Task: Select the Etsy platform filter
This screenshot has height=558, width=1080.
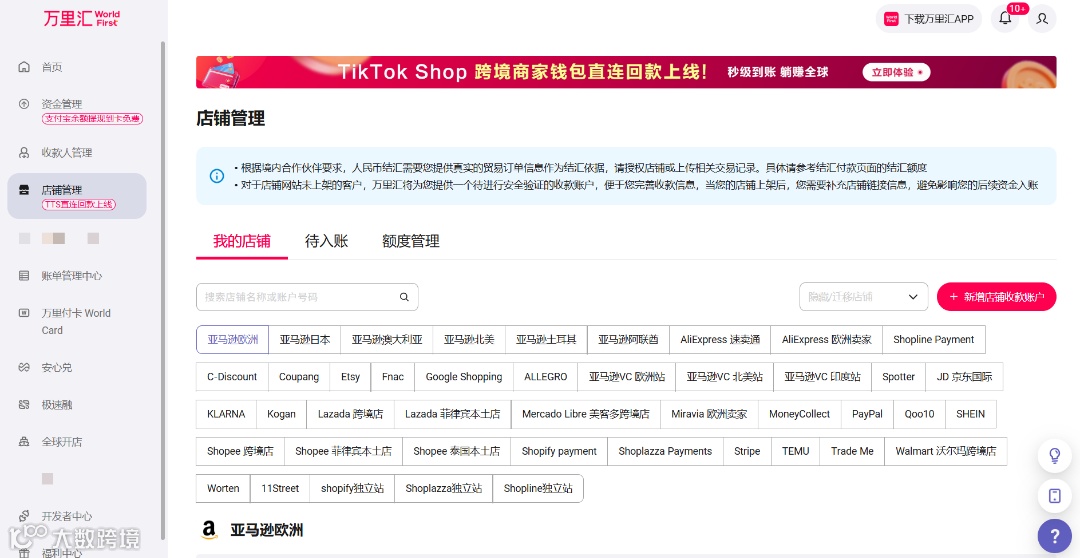Action: click(x=351, y=377)
